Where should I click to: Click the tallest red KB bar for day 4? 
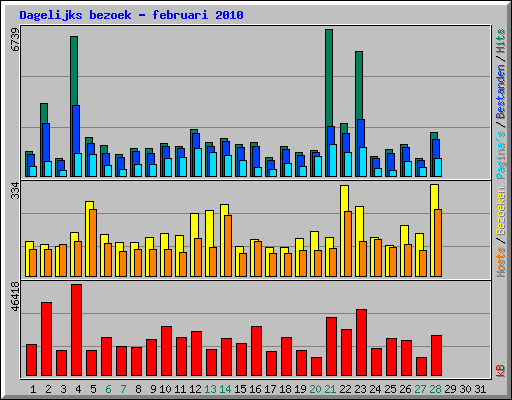tap(76, 330)
